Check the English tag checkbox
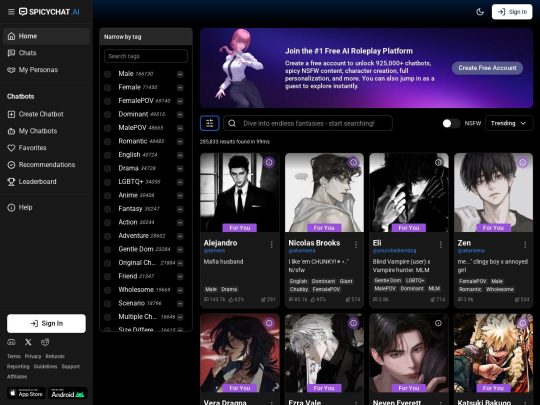 pos(107,155)
